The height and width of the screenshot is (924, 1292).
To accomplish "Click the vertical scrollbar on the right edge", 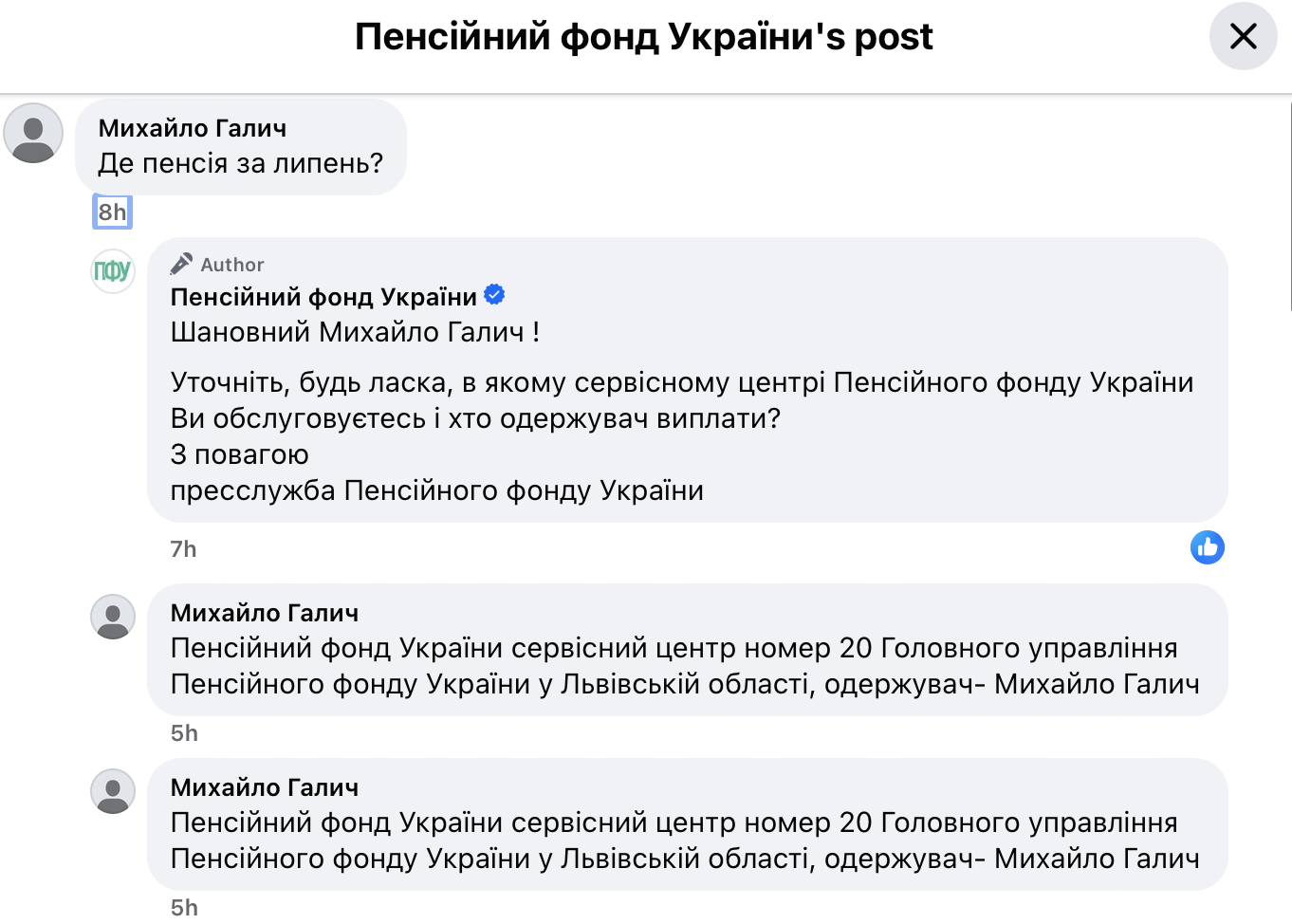I will tap(1290, 204).
